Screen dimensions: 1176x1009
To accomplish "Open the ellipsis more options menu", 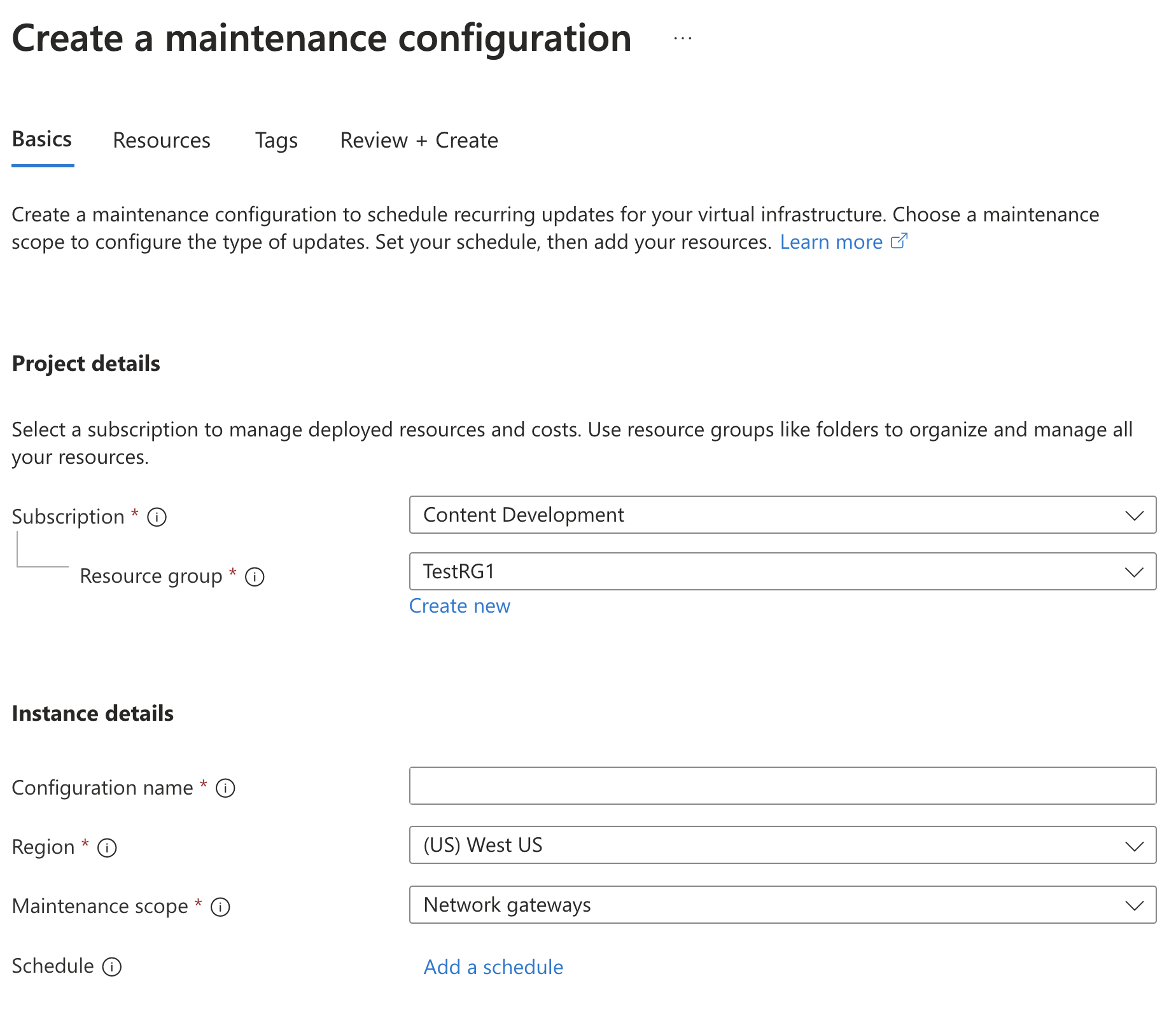I will 682,39.
